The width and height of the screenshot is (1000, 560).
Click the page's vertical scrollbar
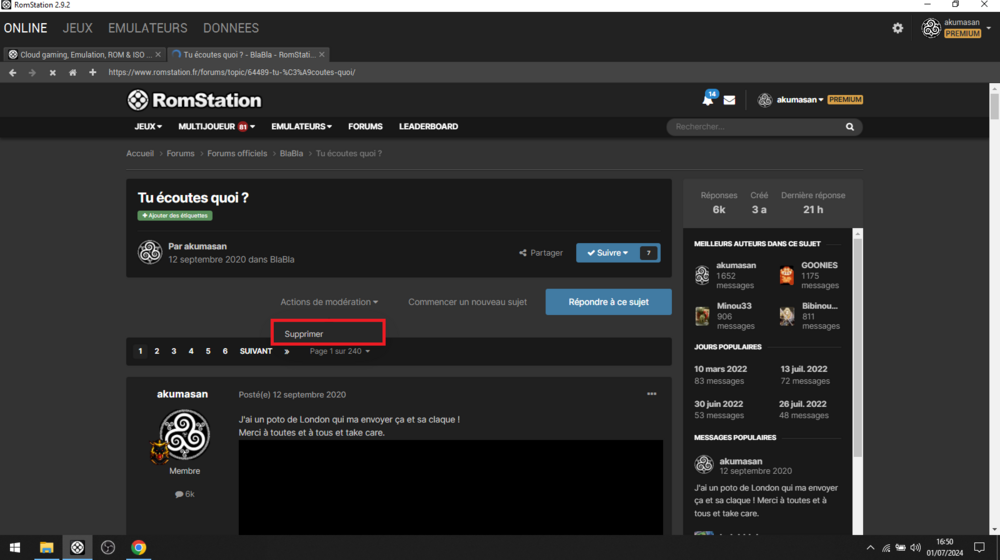pos(994,300)
